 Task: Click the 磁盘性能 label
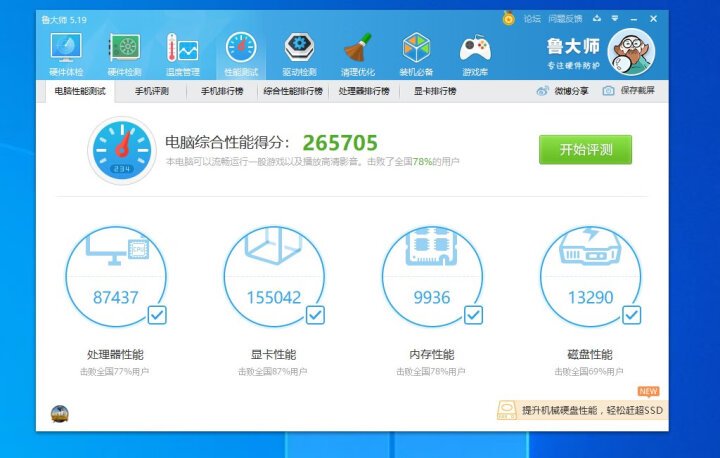pos(590,355)
